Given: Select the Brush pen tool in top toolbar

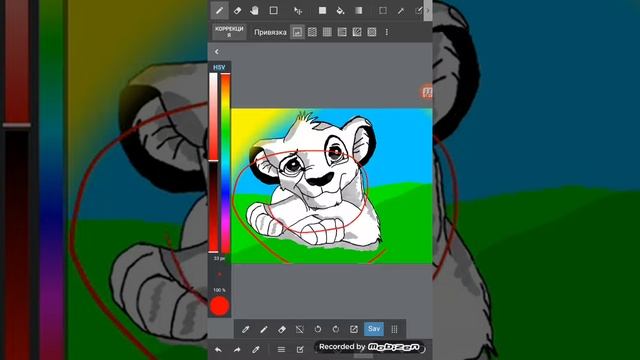Looking at the screenshot, I should (220, 11).
